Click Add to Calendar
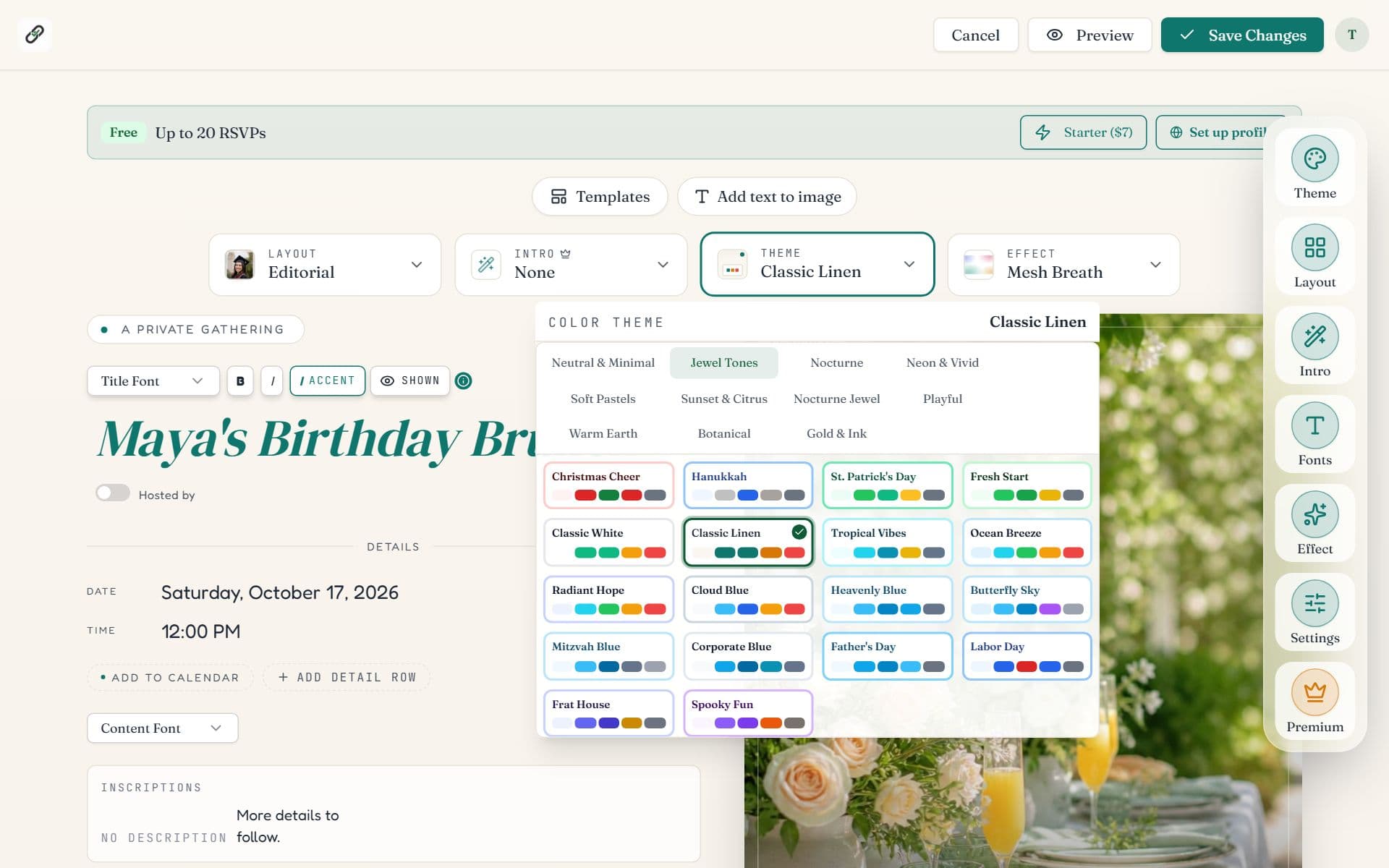The height and width of the screenshot is (868, 1389). coord(170,677)
